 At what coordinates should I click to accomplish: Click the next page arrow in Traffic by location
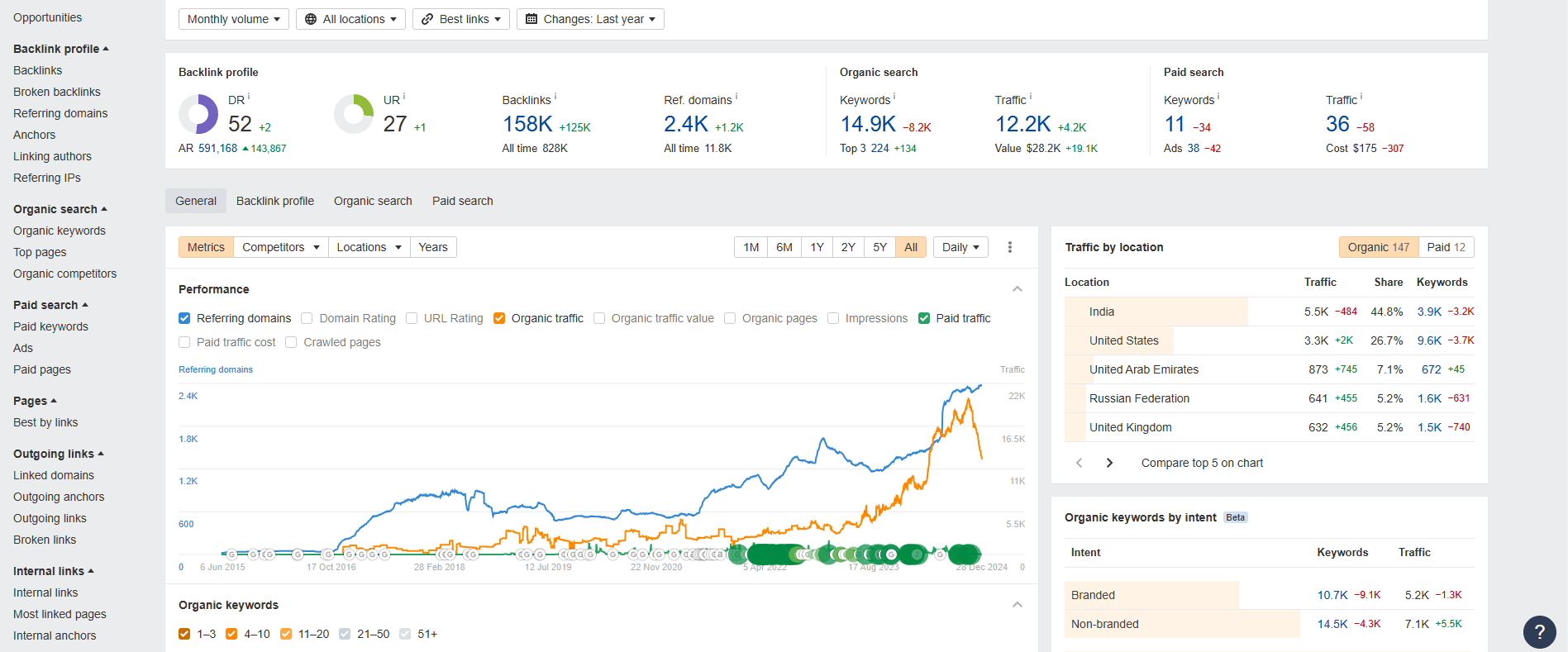coord(1109,463)
